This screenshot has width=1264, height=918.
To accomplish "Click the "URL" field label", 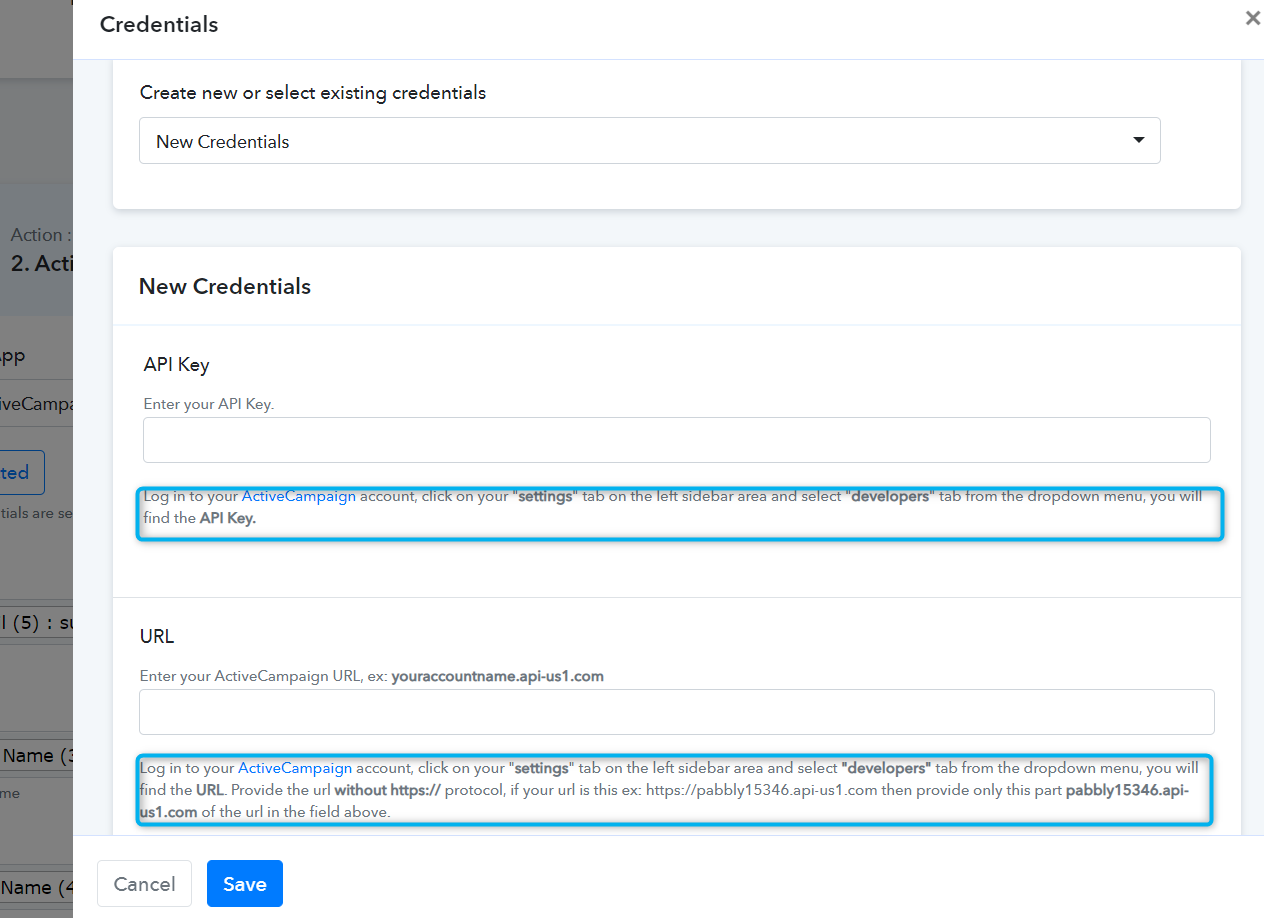I will coord(157,636).
